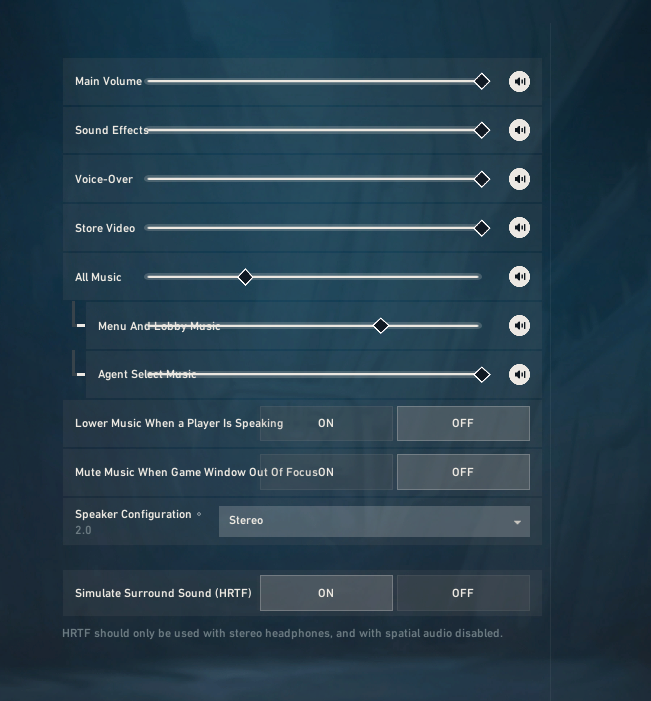Mute the Sound Effects speaker icon
This screenshot has width=651, height=701.
[x=519, y=130]
